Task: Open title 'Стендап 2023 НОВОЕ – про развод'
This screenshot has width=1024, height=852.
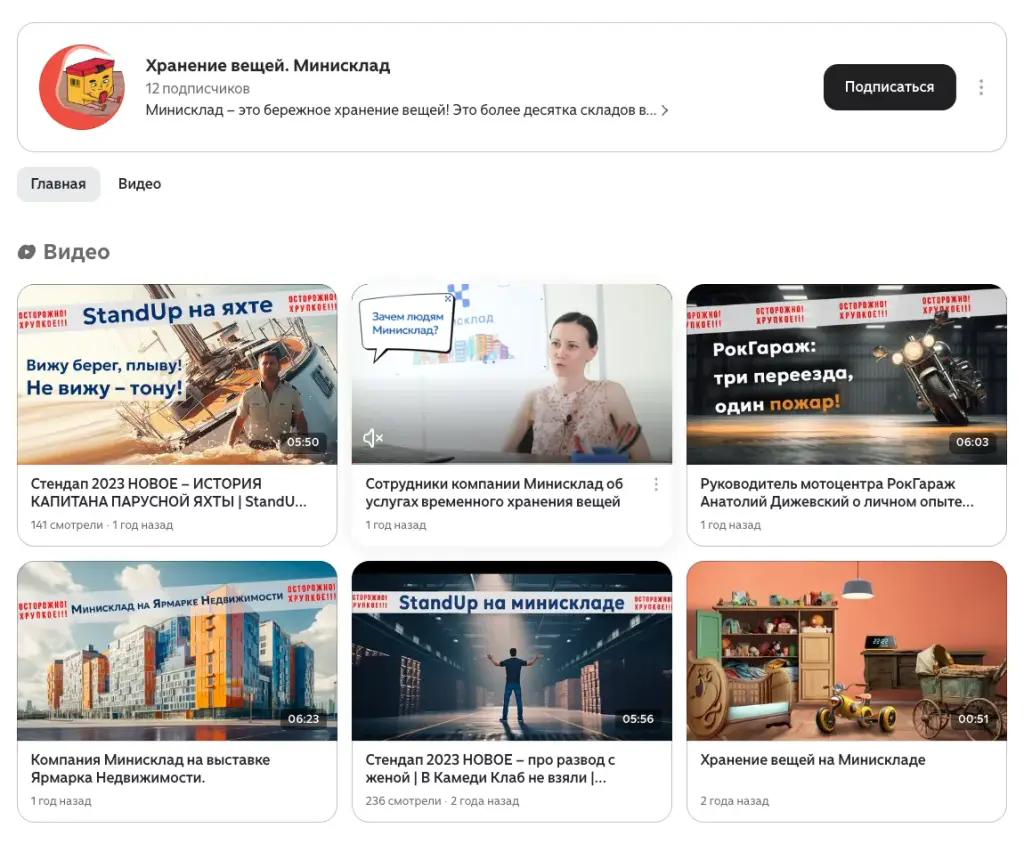Action: [x=490, y=769]
